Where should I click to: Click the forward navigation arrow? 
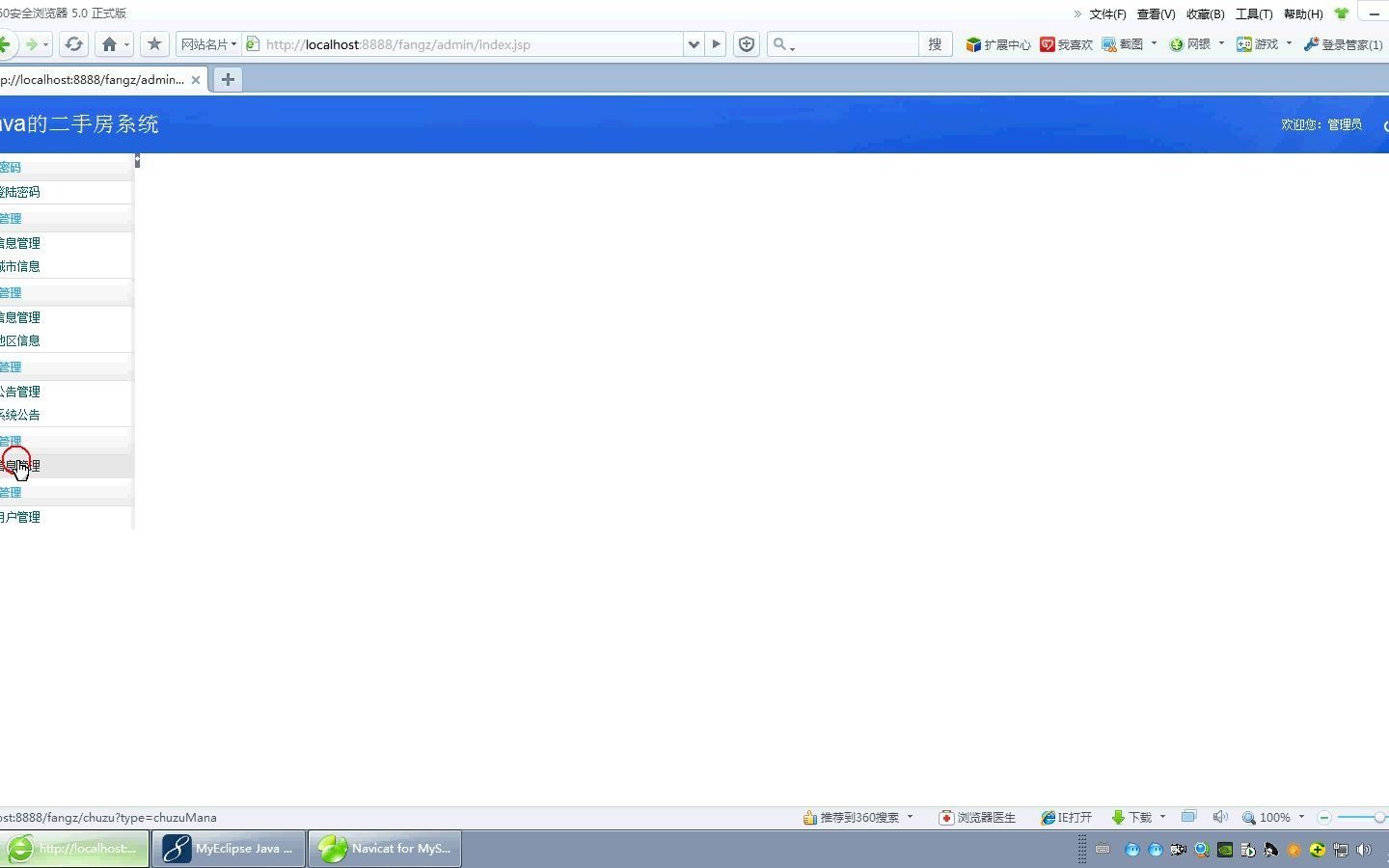click(31, 44)
